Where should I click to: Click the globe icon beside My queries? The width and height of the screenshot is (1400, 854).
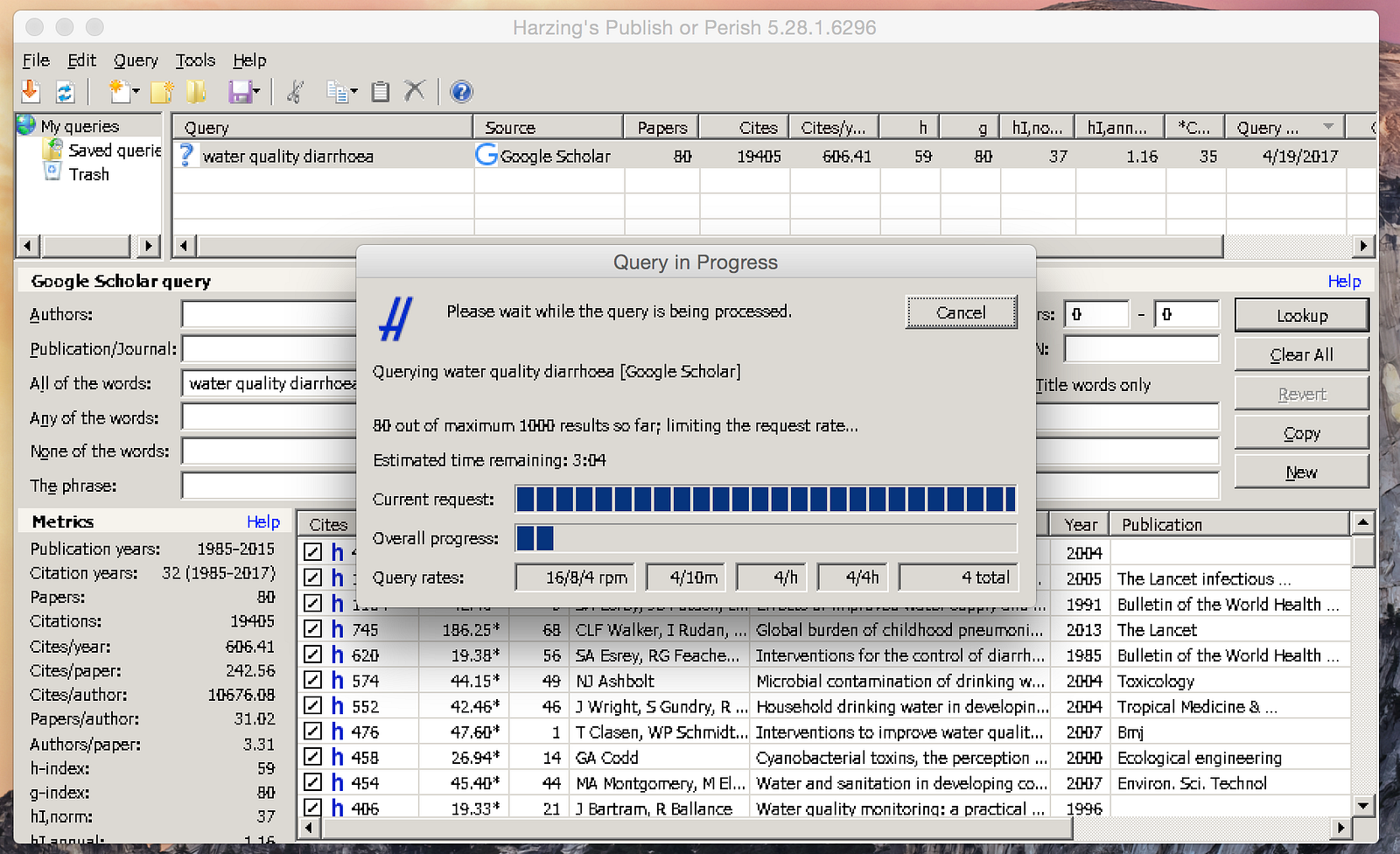click(26, 125)
